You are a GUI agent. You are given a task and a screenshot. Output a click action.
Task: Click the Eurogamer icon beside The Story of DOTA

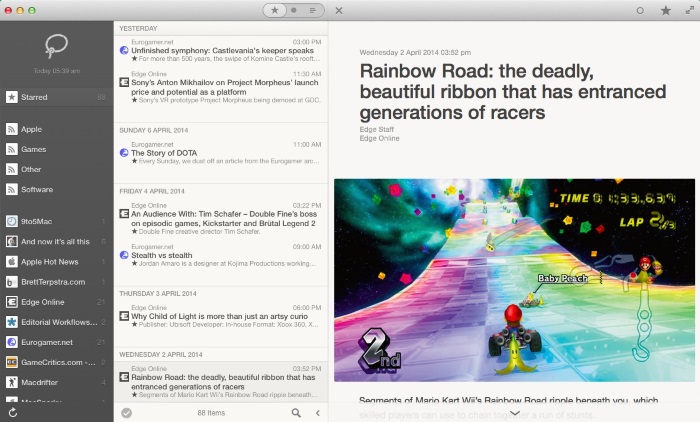(x=124, y=153)
